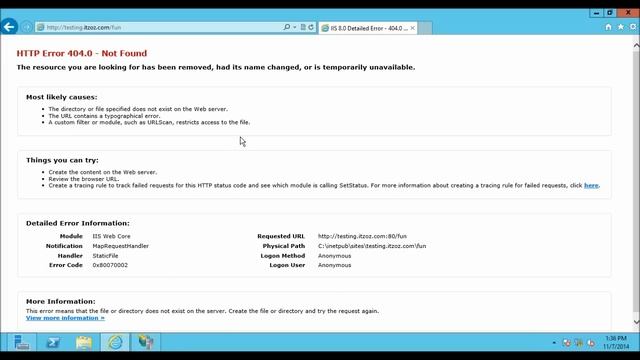Click 'The directory or file specified' bullet
Image resolution: width=640 pixels, height=360 pixels.
point(138,109)
